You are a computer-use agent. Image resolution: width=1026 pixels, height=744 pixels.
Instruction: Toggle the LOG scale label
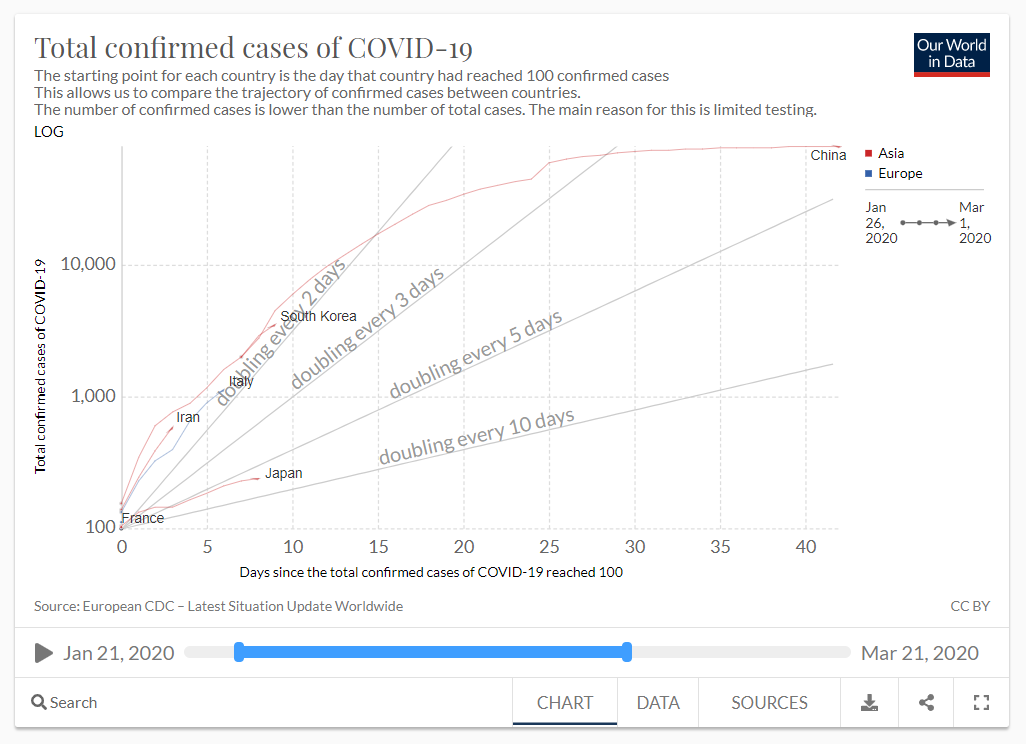49,131
